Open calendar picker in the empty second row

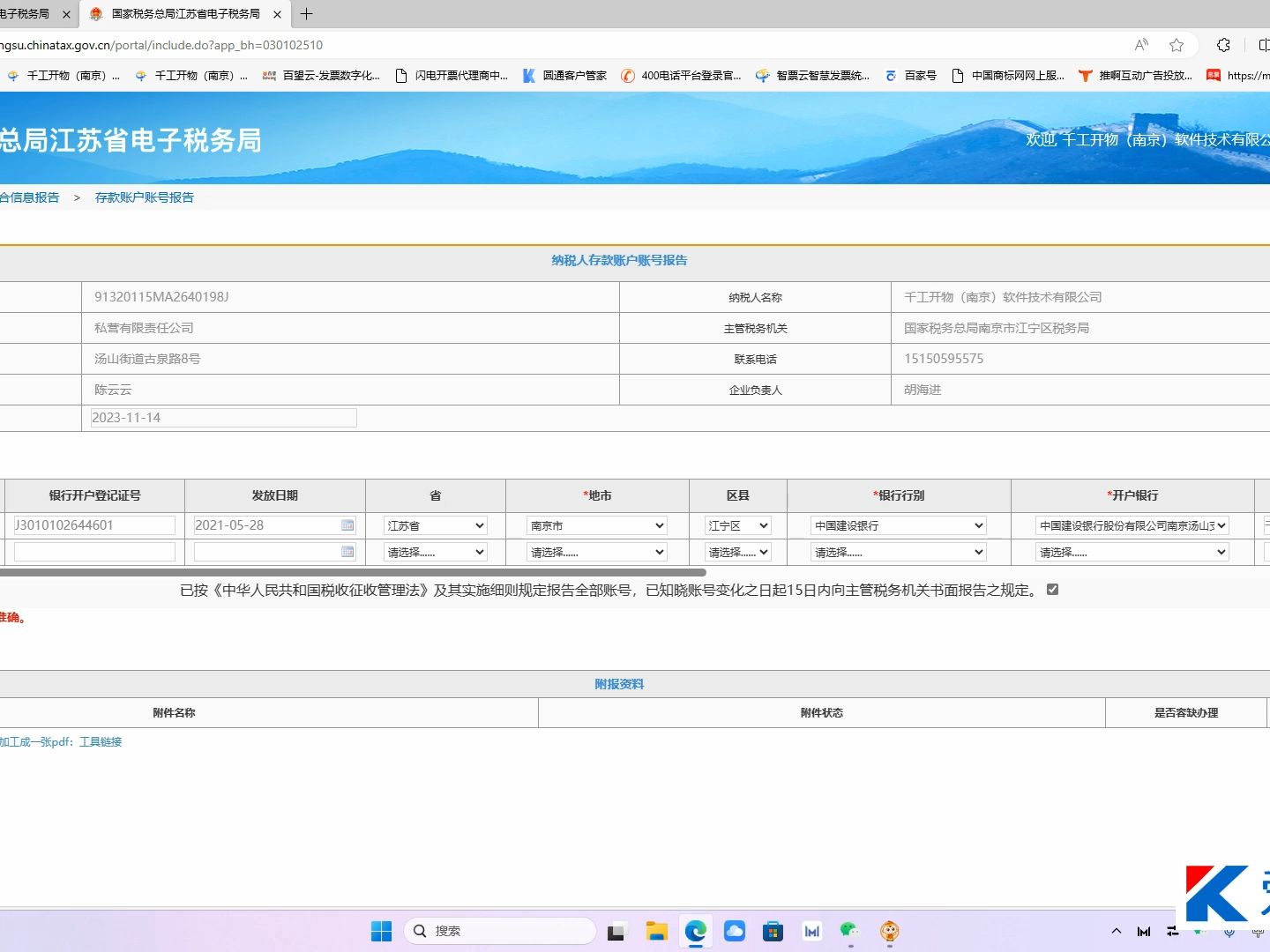[347, 552]
